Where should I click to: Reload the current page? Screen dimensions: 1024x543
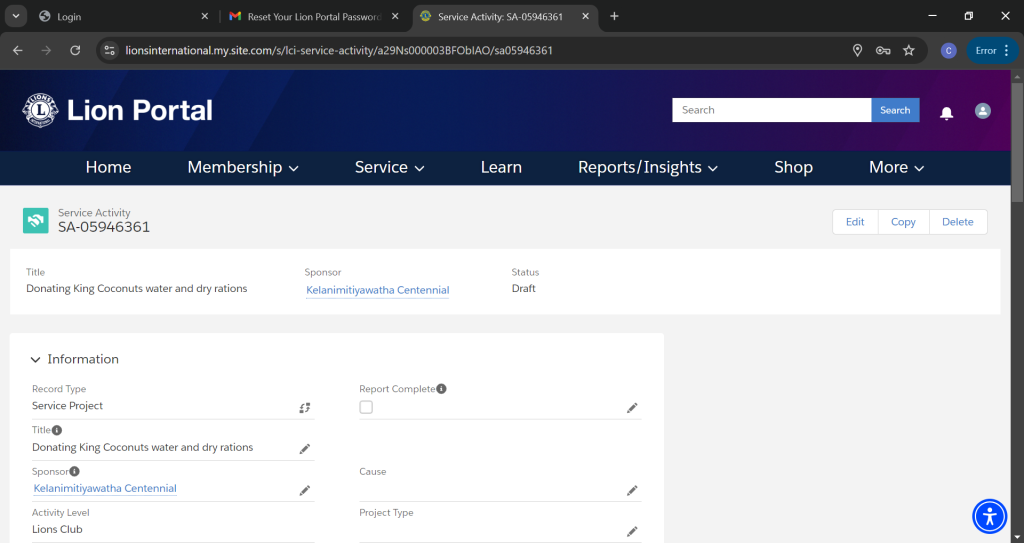click(75, 50)
